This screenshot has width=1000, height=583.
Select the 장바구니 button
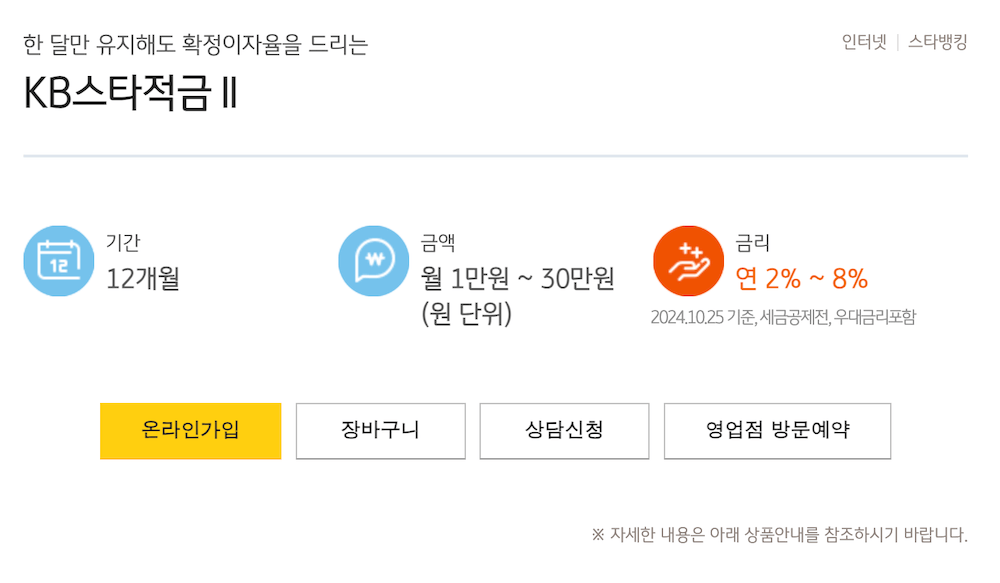tap(380, 431)
